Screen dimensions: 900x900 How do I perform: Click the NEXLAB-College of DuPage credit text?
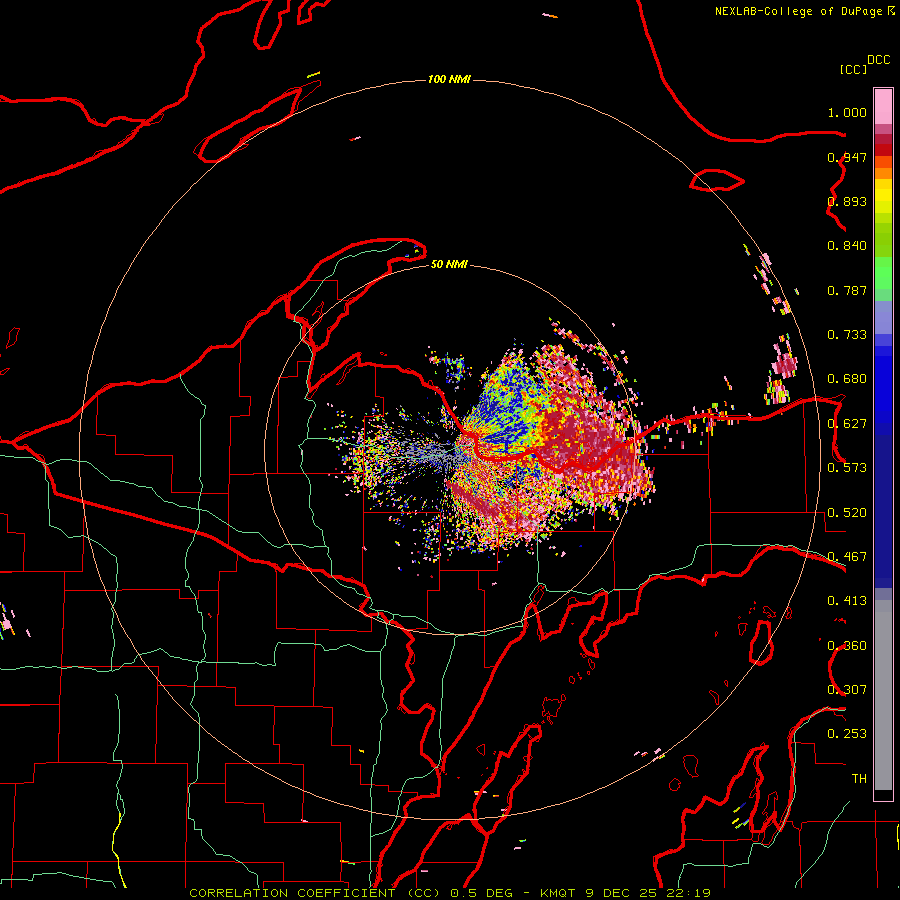798,11
